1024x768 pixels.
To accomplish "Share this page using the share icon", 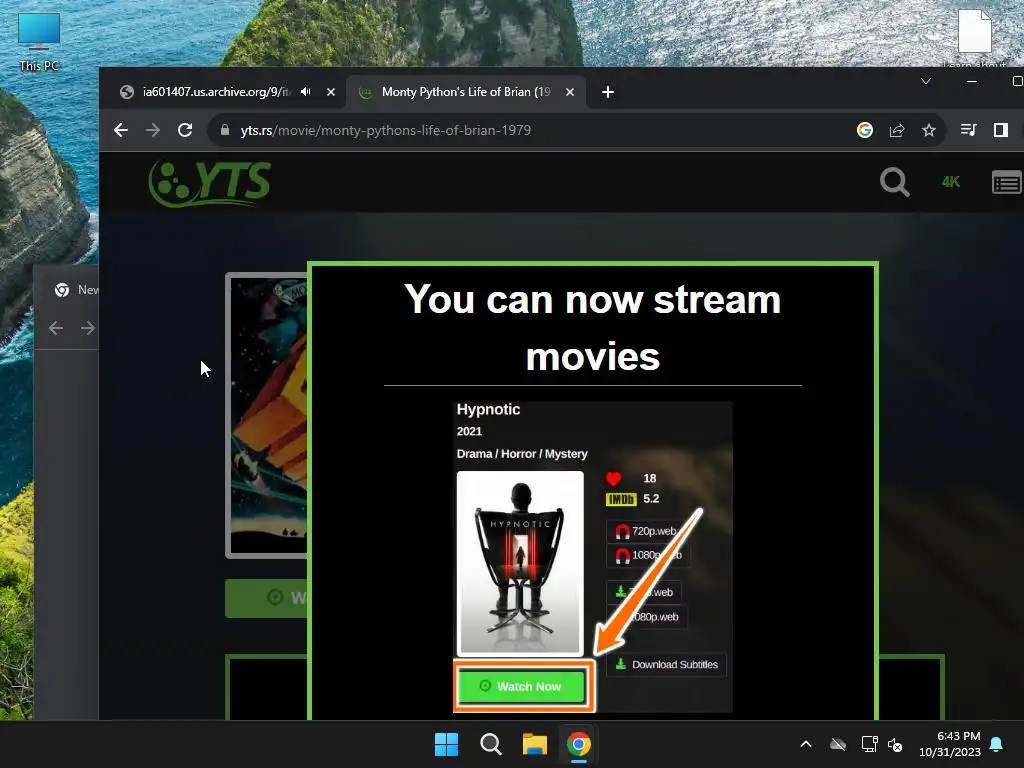I will pyautogui.click(x=897, y=130).
